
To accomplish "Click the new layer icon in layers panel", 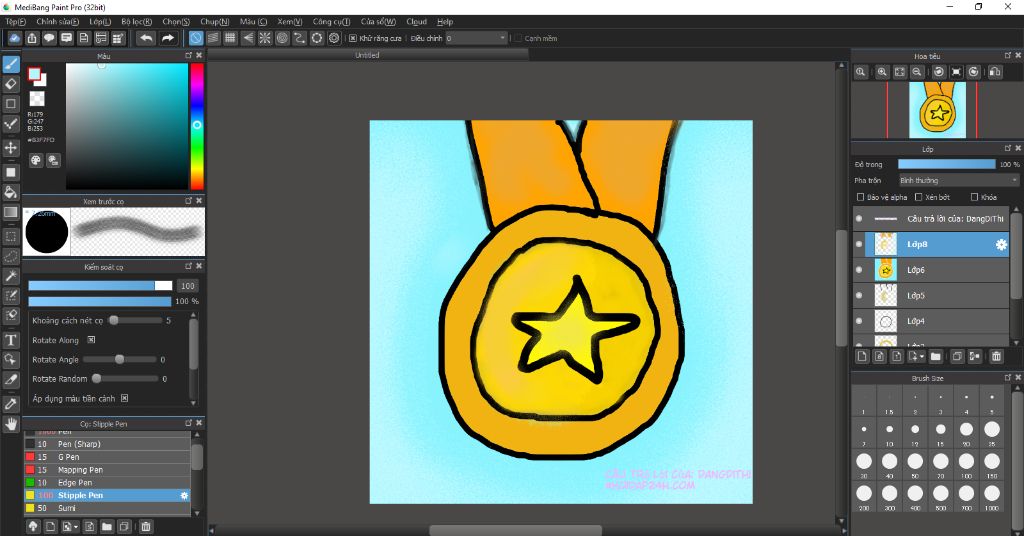I will (862, 356).
